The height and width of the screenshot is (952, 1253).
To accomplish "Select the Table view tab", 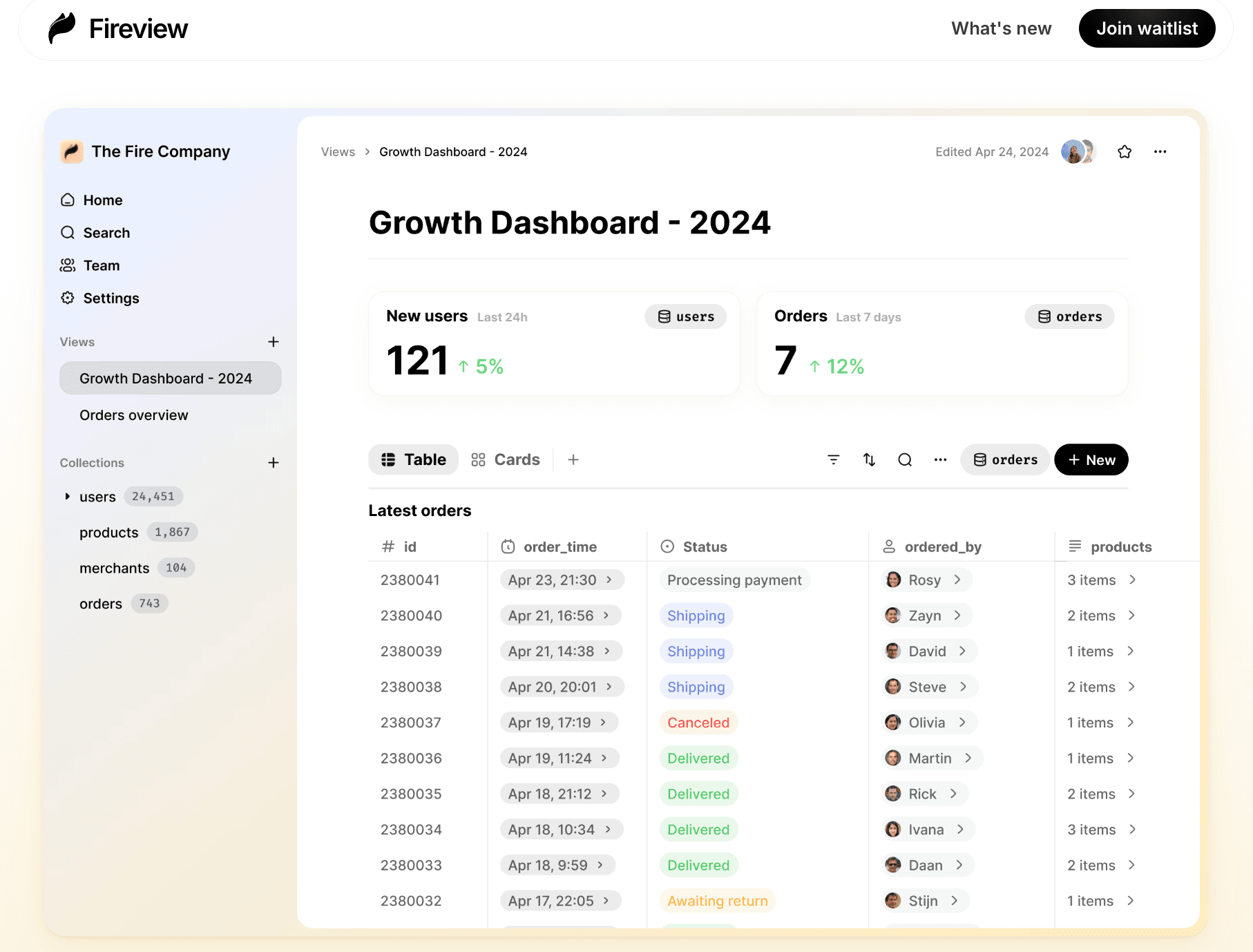I will pyautogui.click(x=414, y=460).
